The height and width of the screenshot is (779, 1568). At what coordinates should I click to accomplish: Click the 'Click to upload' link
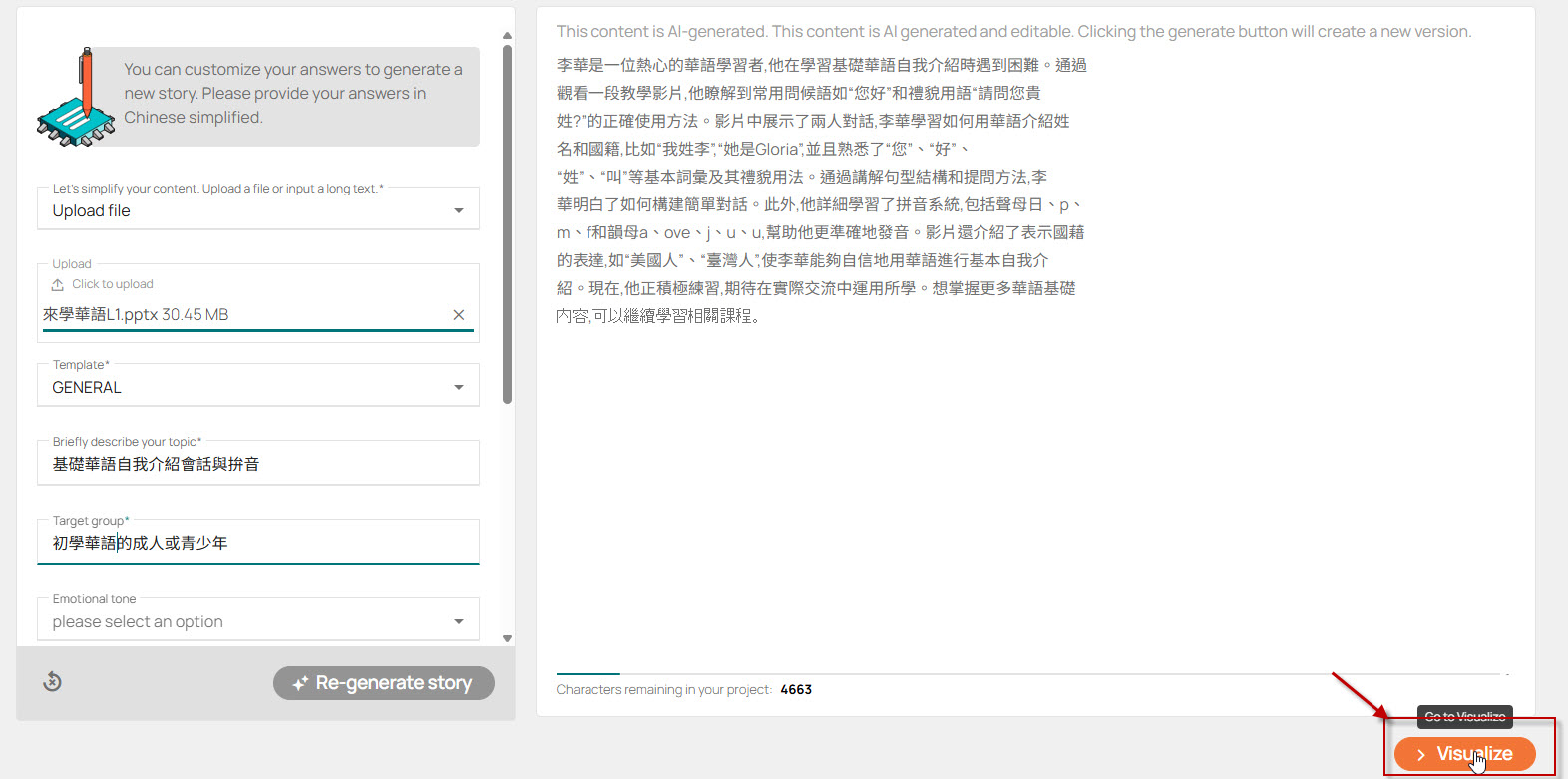[x=112, y=284]
